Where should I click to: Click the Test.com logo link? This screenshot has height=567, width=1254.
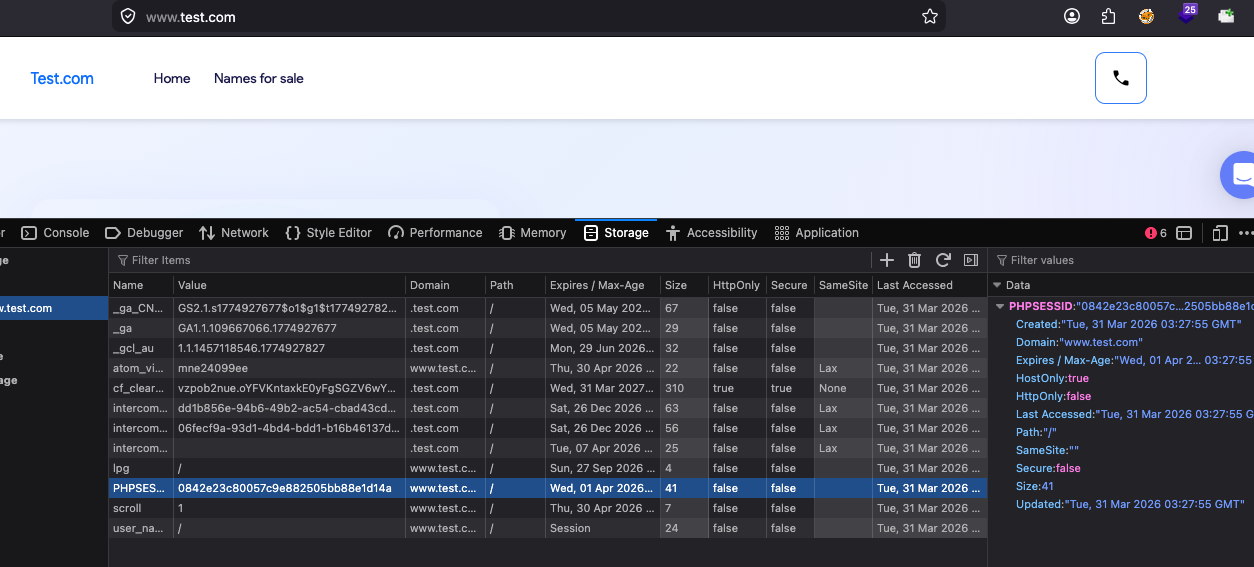point(62,78)
